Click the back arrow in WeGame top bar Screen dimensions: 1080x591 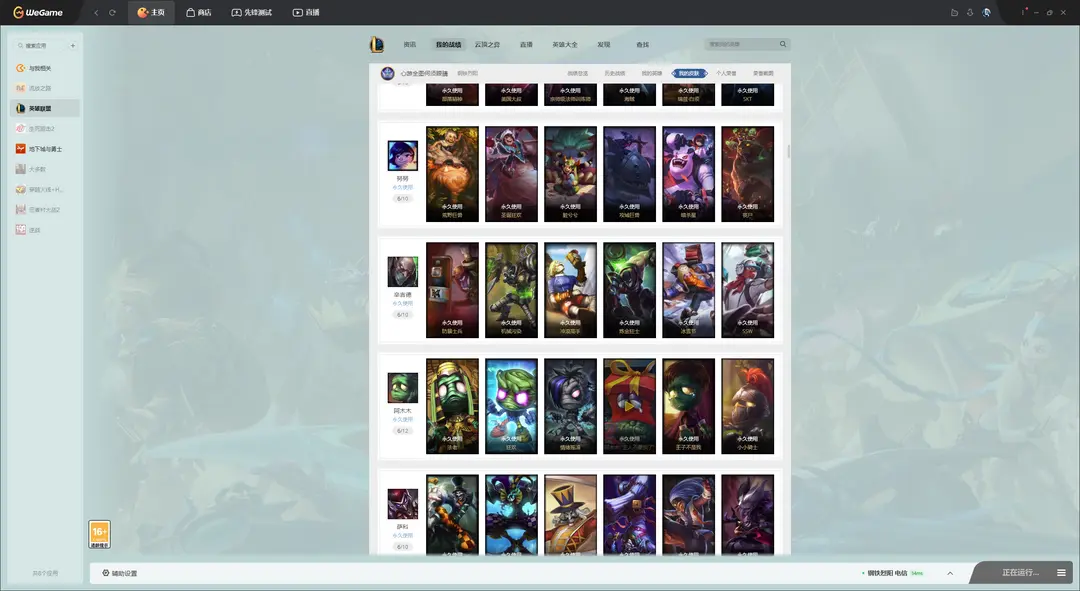pyautogui.click(x=96, y=12)
